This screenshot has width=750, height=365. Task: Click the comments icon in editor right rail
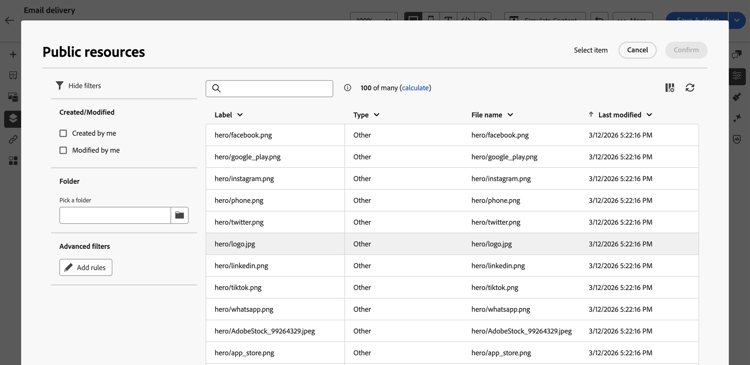pyautogui.click(x=737, y=55)
